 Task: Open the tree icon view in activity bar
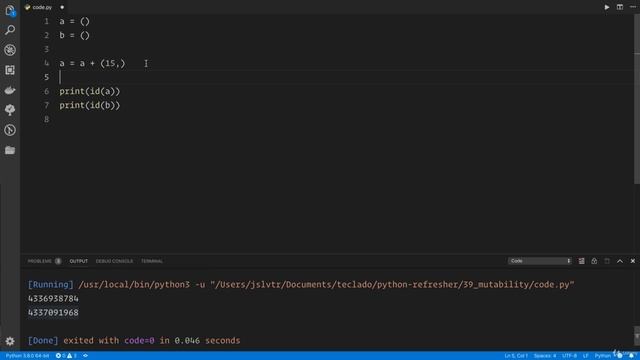tap(10, 110)
